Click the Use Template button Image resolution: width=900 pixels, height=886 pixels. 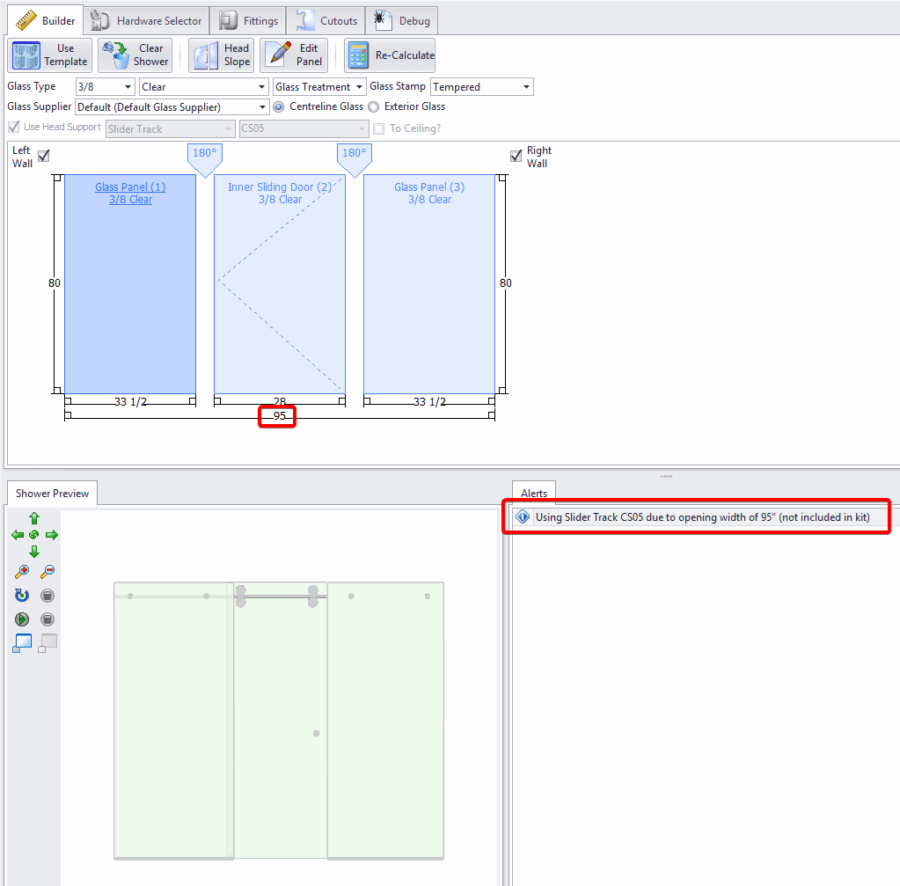tap(51, 55)
